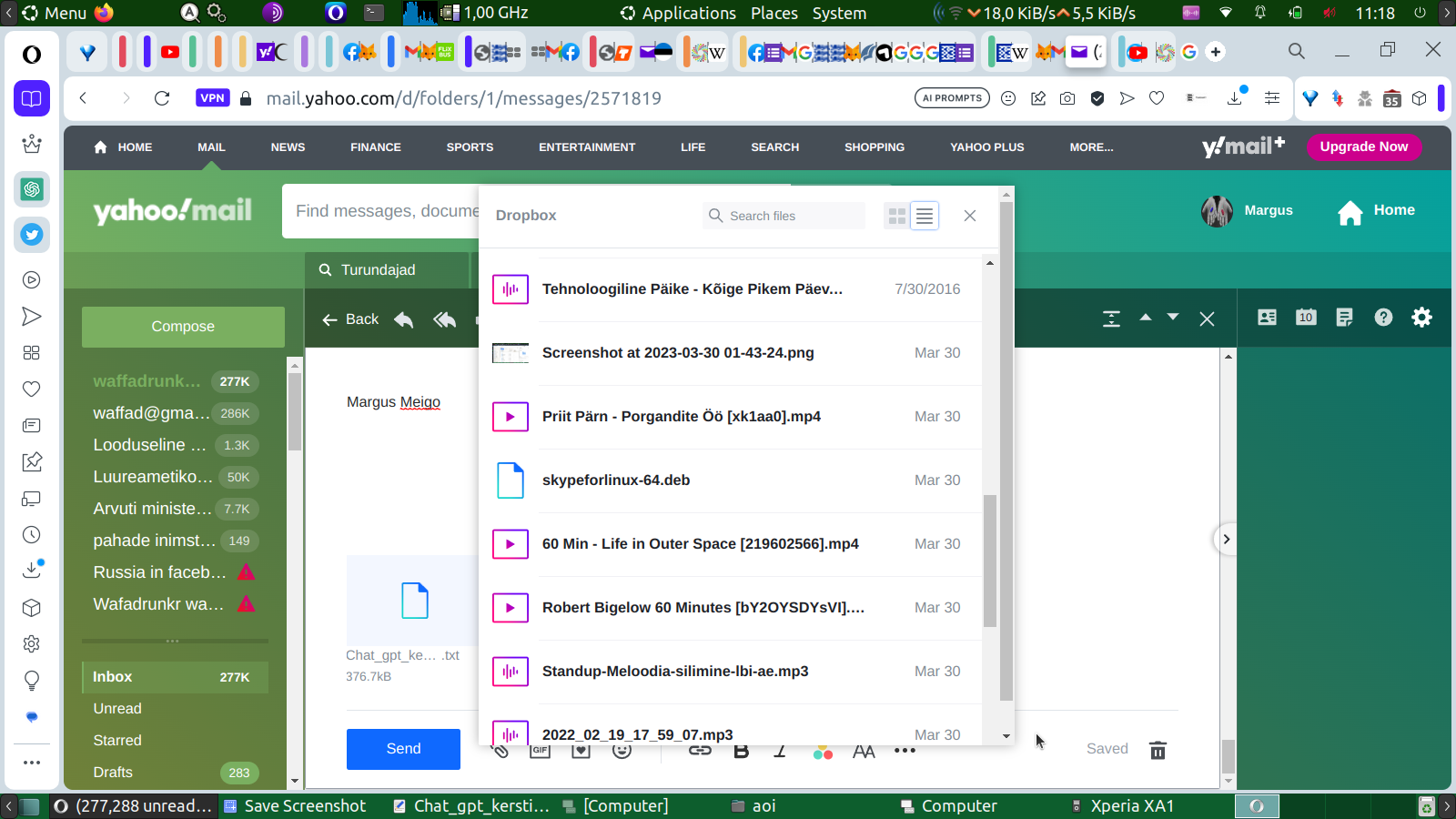
Task: Go to the FINANCE tab
Action: (375, 147)
